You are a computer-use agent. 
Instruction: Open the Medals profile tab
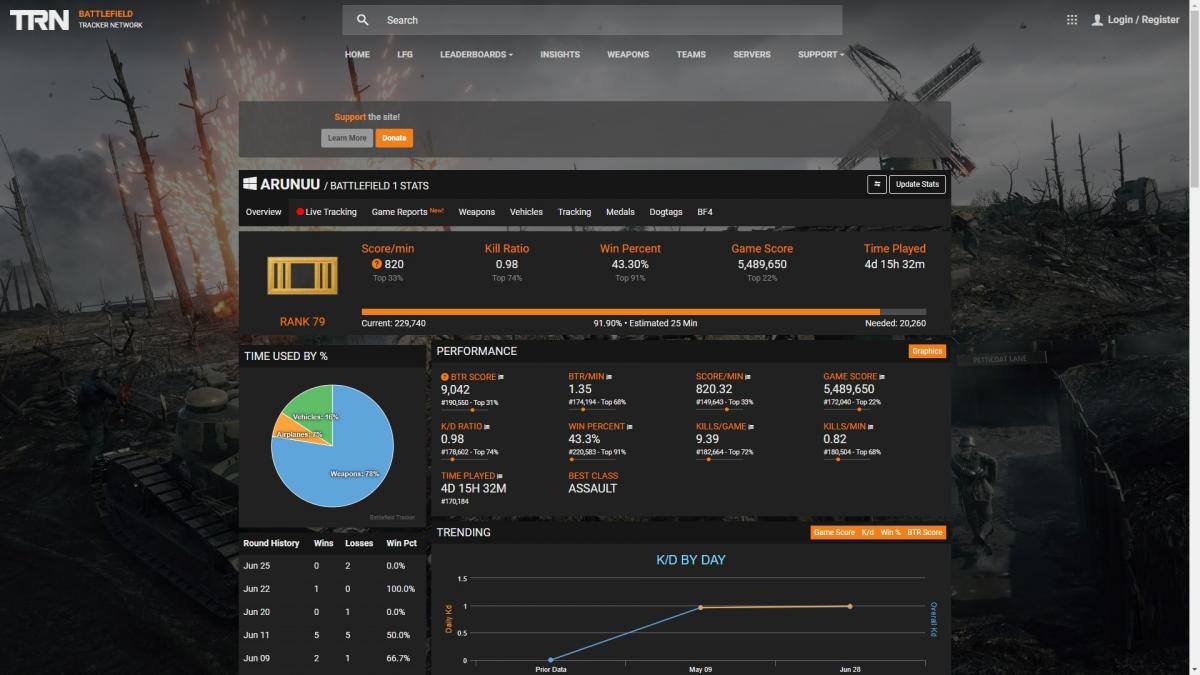(620, 212)
